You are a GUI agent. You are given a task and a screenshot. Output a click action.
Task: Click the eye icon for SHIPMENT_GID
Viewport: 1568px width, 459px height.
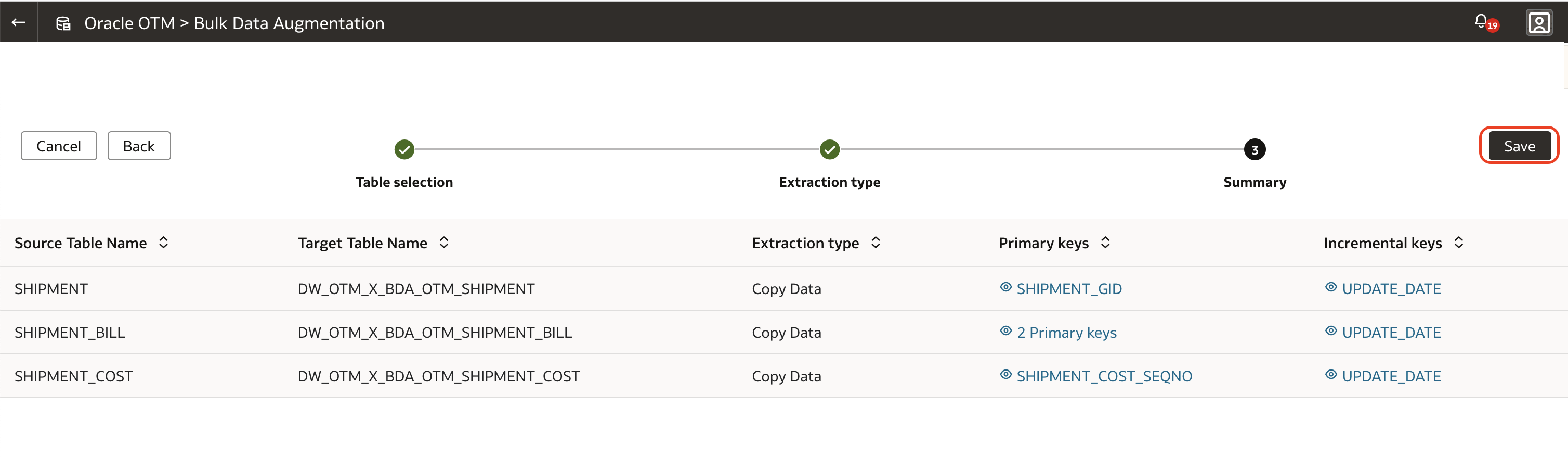pyautogui.click(x=1005, y=287)
